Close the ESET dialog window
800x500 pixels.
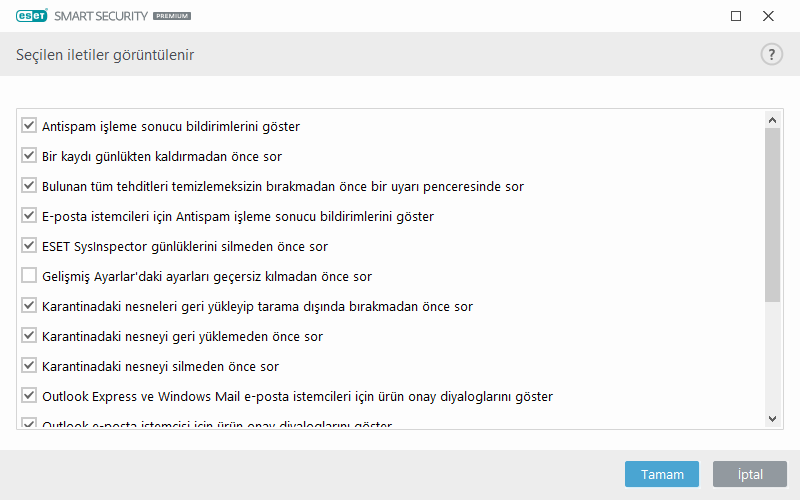(x=768, y=16)
